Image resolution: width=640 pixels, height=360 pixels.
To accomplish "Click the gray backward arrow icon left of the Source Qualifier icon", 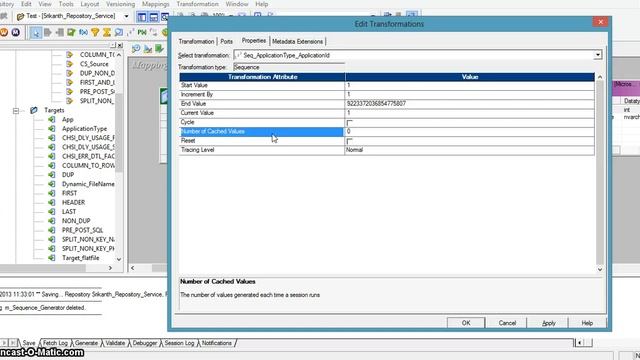I will click(60, 32).
